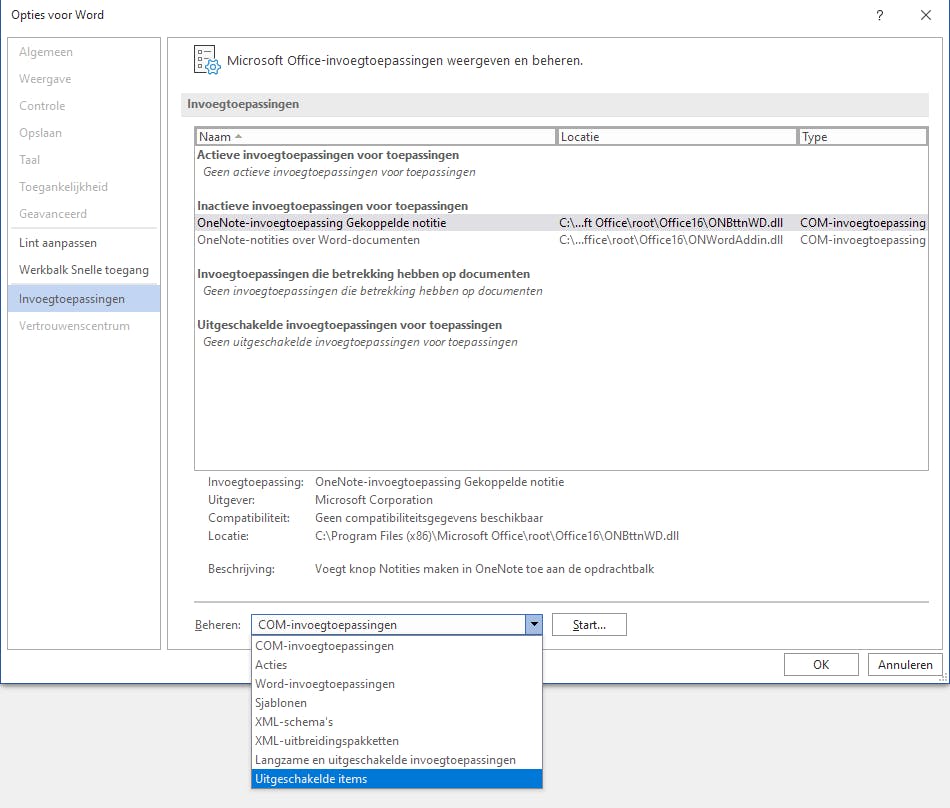The height and width of the screenshot is (808, 950).
Task: Sort the list by the Type column
Action: tap(863, 137)
